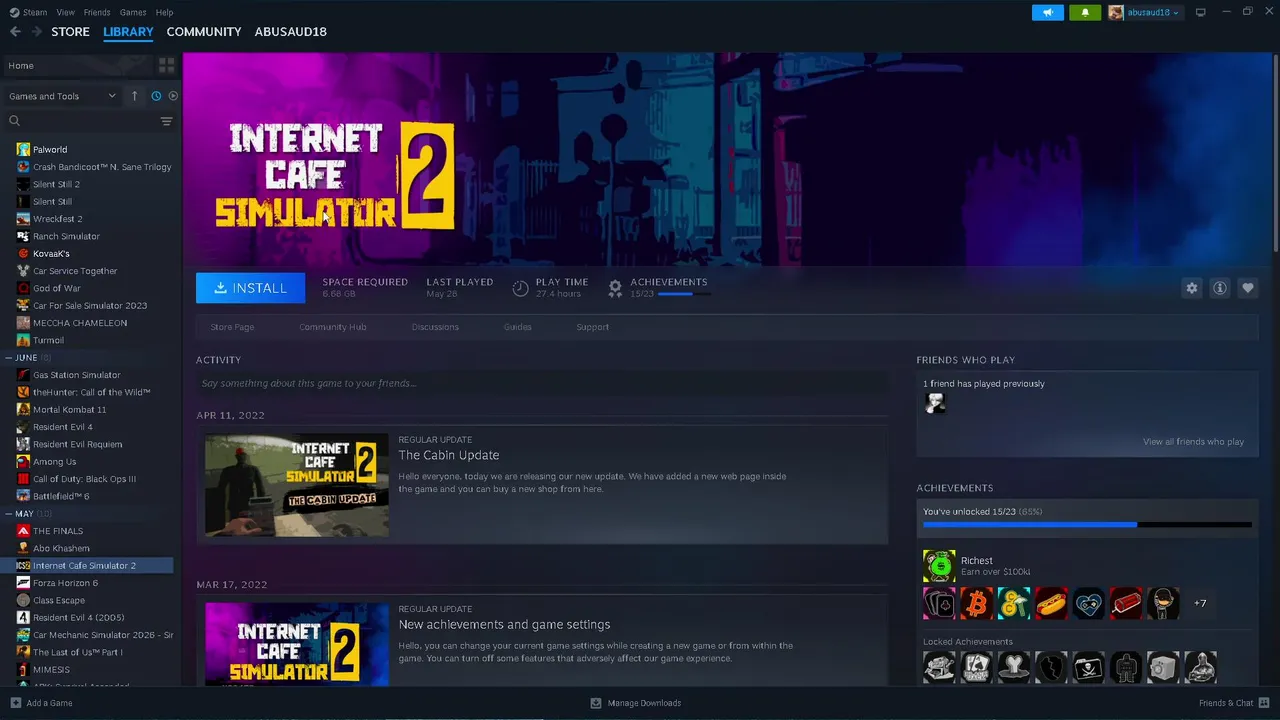Go to the STORE tab
1280x720 pixels.
[70, 32]
